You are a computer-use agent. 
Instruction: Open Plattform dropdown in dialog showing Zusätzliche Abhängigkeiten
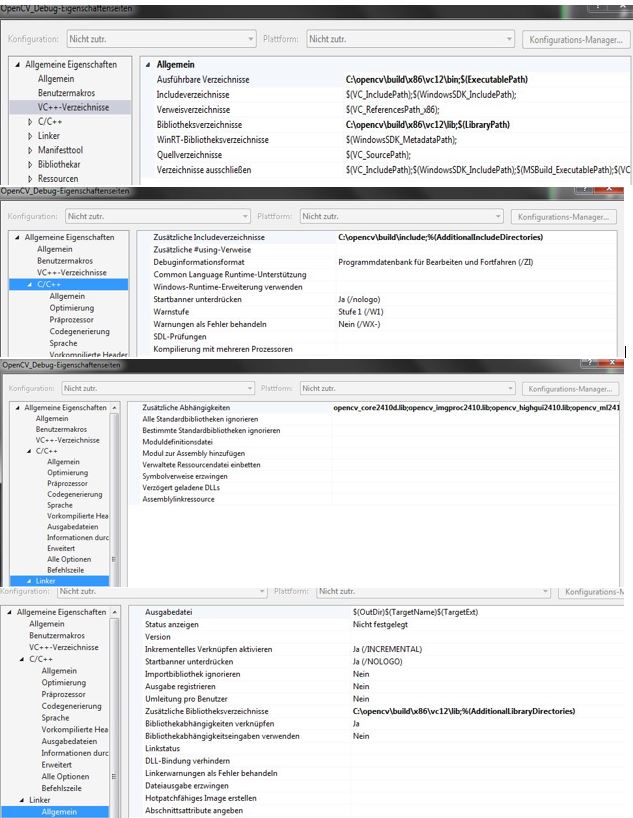click(x=408, y=388)
